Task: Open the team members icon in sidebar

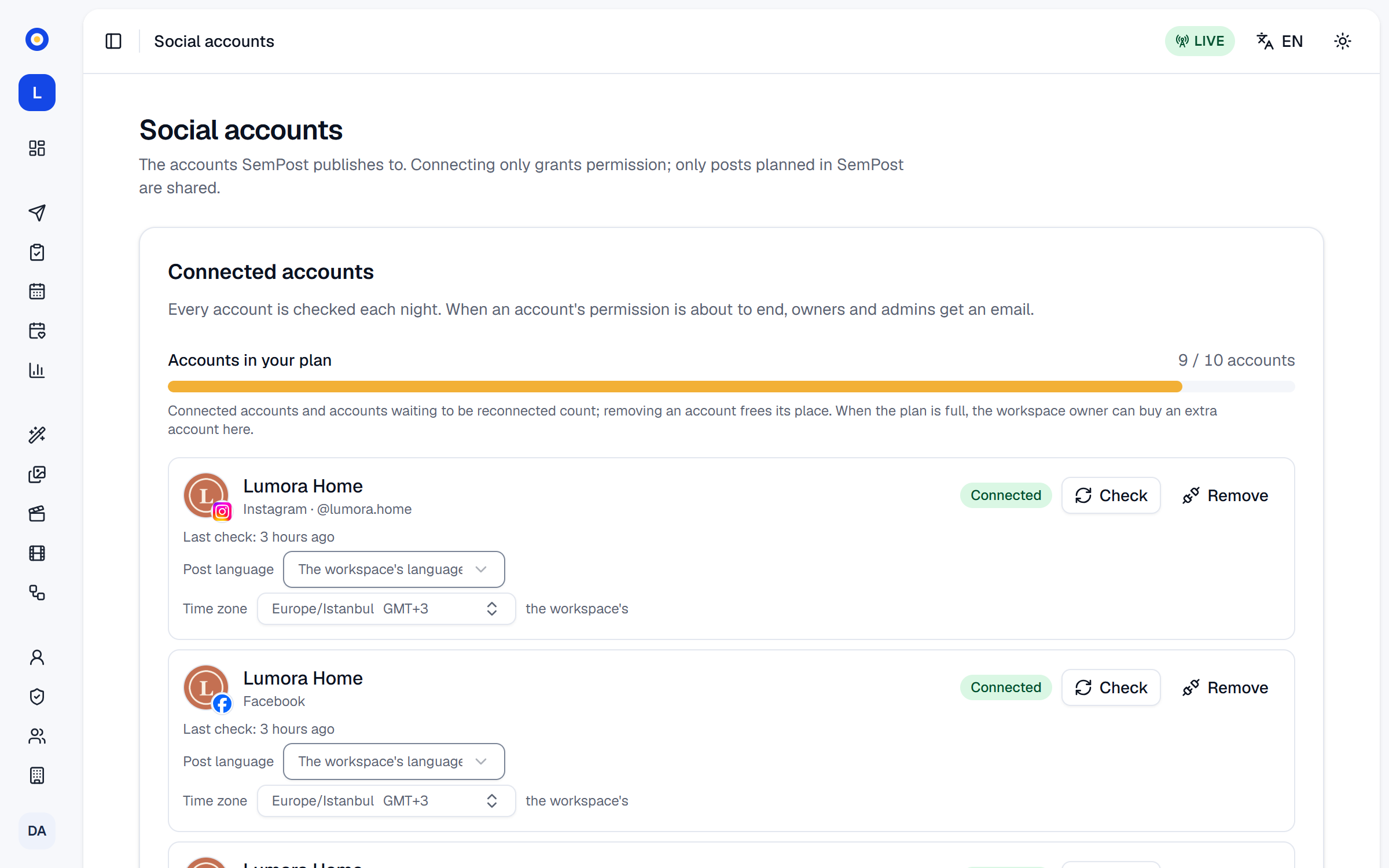Action: click(37, 736)
